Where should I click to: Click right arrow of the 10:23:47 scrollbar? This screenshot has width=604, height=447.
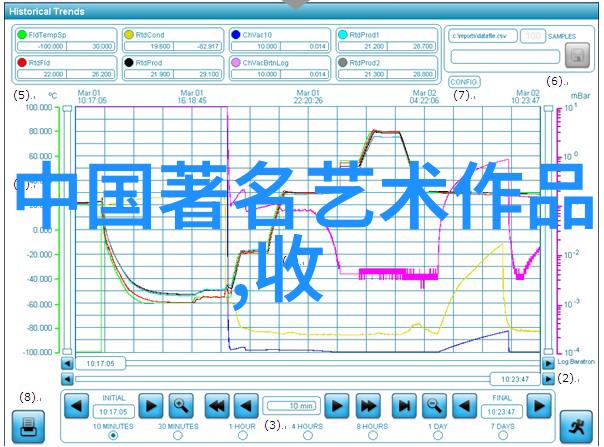548,380
